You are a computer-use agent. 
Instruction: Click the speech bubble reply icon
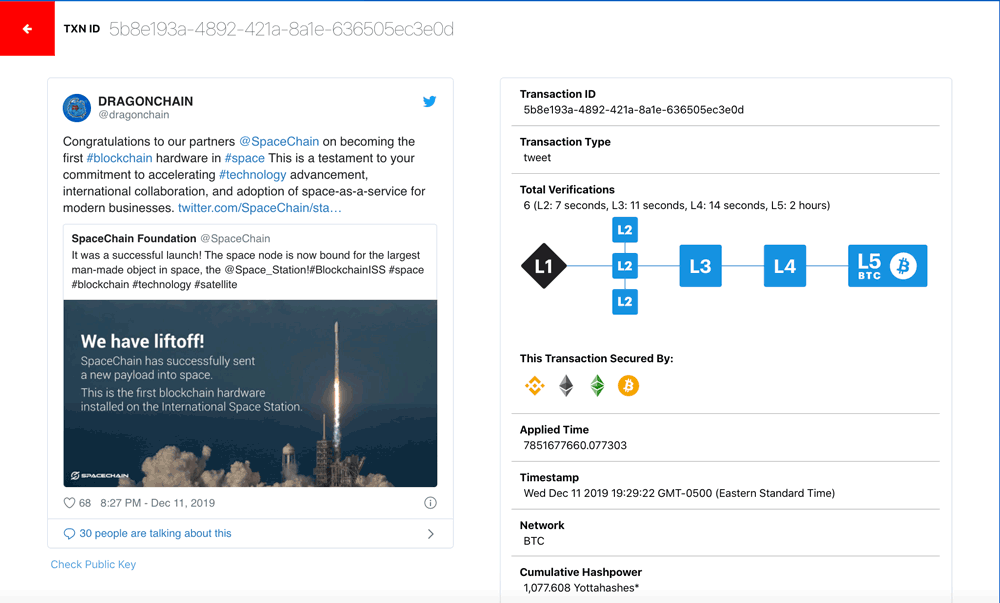coord(70,534)
